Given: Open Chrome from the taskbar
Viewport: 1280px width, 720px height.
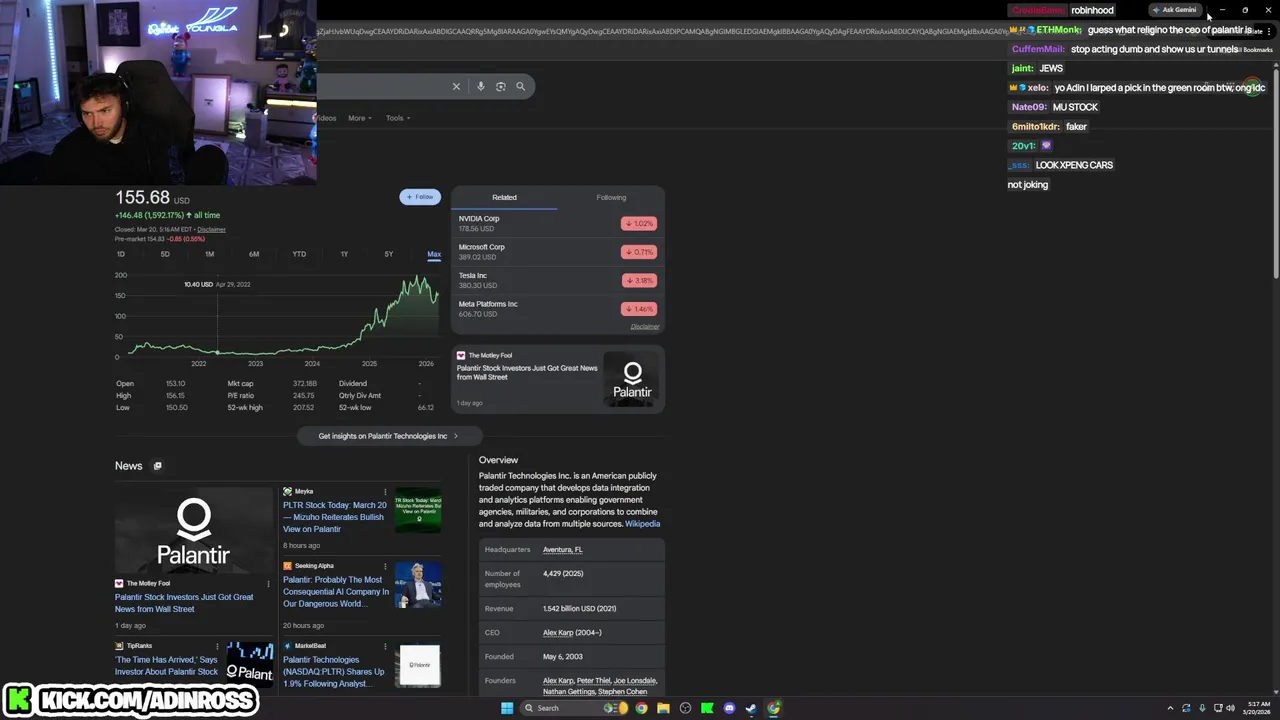Looking at the screenshot, I should (x=641, y=708).
